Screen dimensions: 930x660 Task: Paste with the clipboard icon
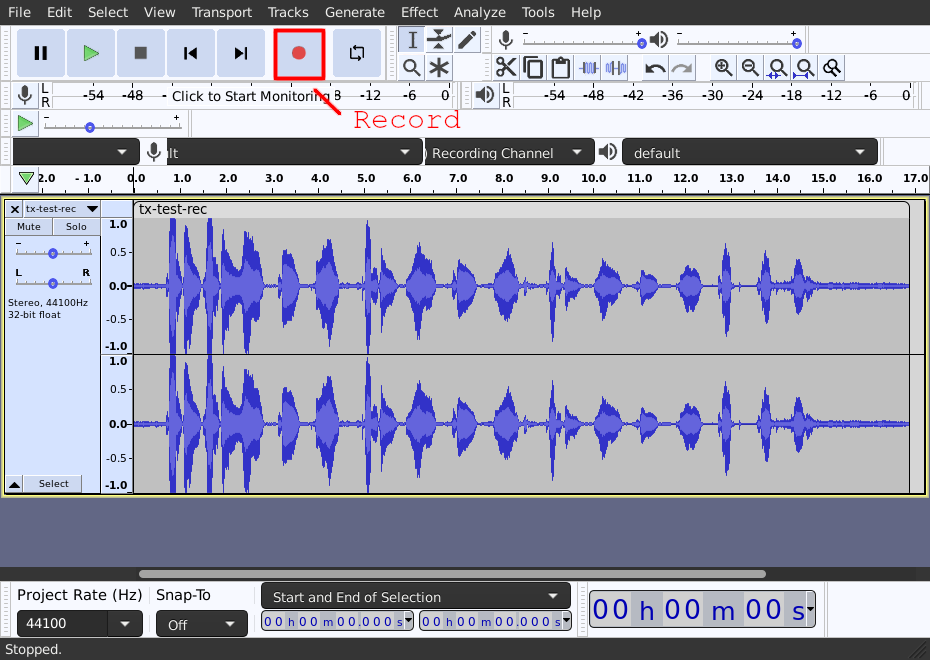[x=560, y=68]
